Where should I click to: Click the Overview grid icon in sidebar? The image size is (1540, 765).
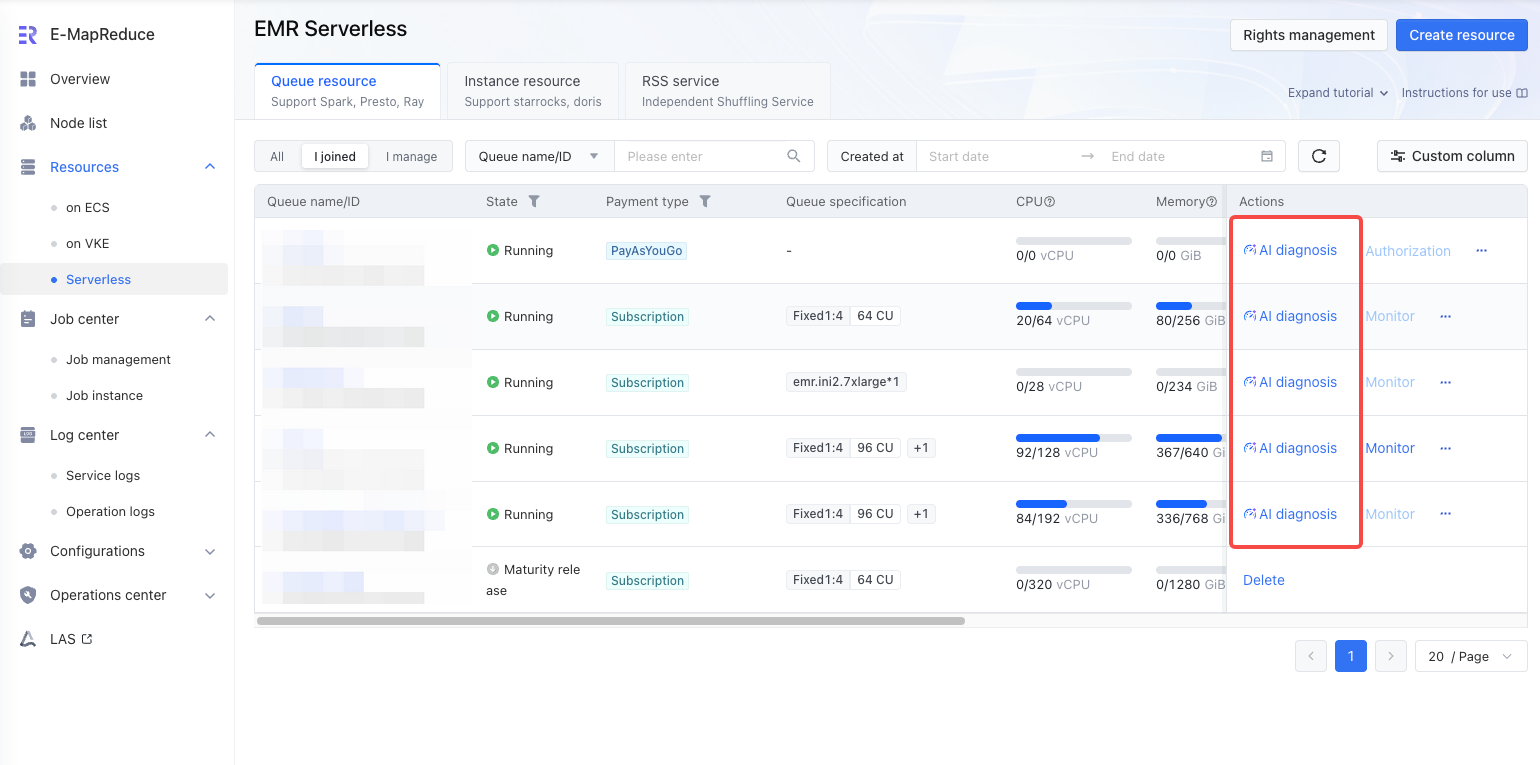tap(28, 79)
